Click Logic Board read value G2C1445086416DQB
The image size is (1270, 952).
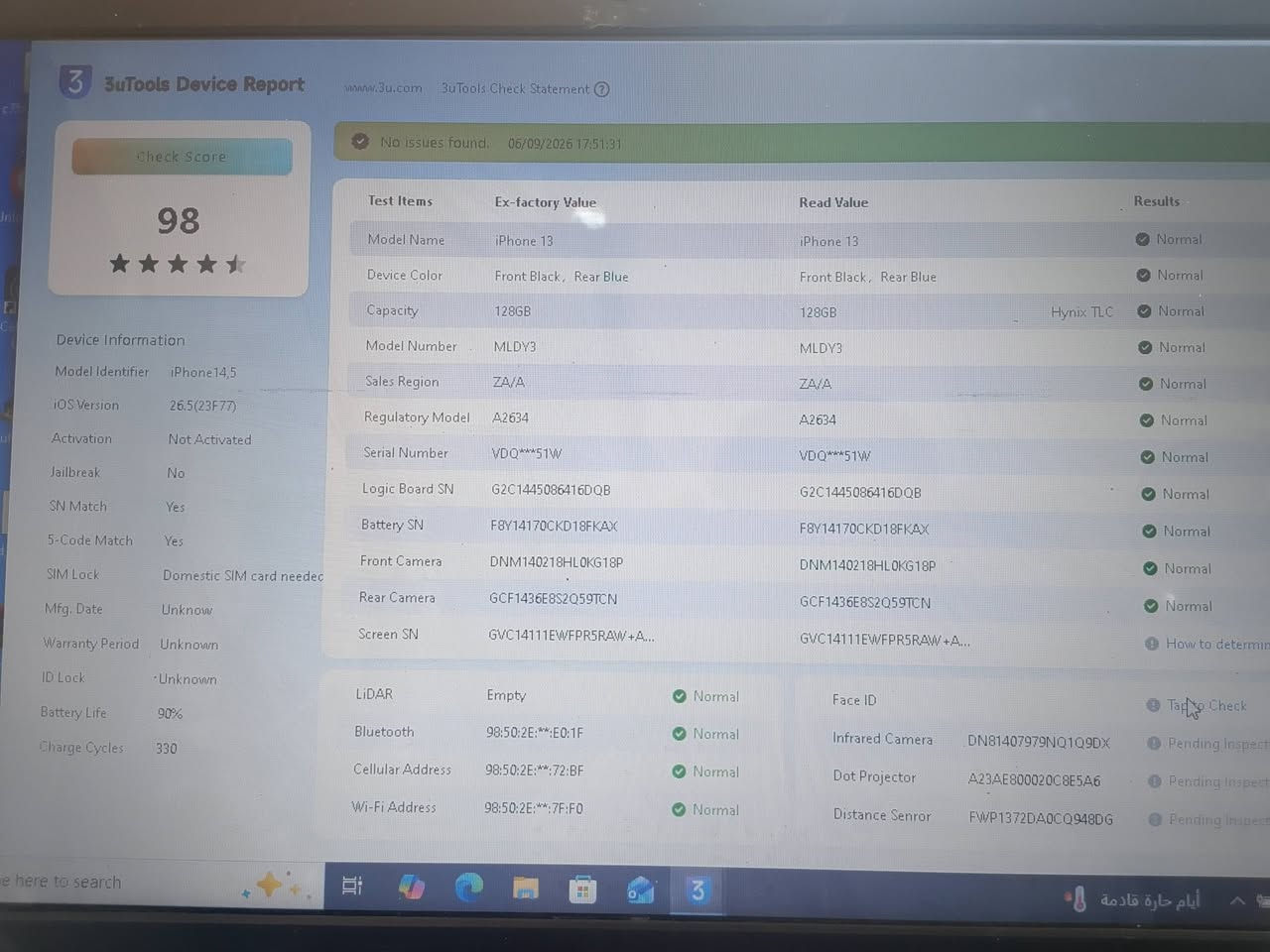click(x=860, y=493)
